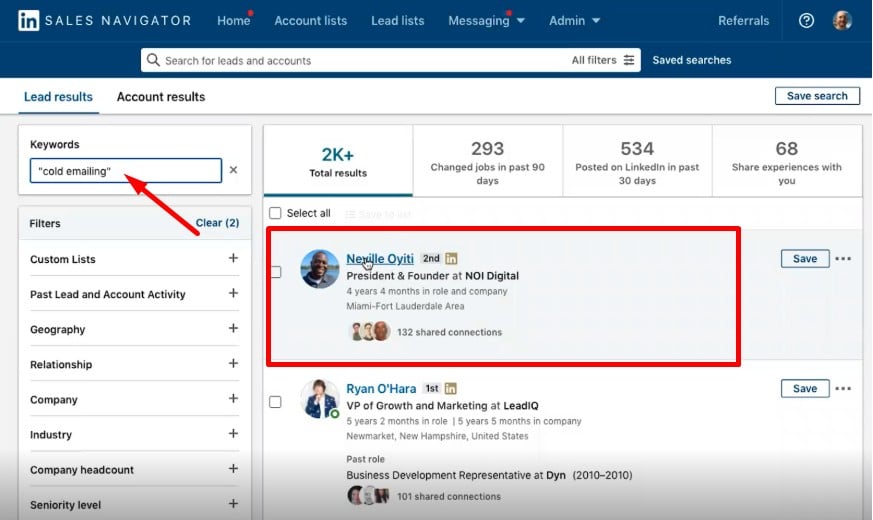Open the Admin dropdown menu
This screenshot has width=873, height=520.
pyautogui.click(x=575, y=21)
